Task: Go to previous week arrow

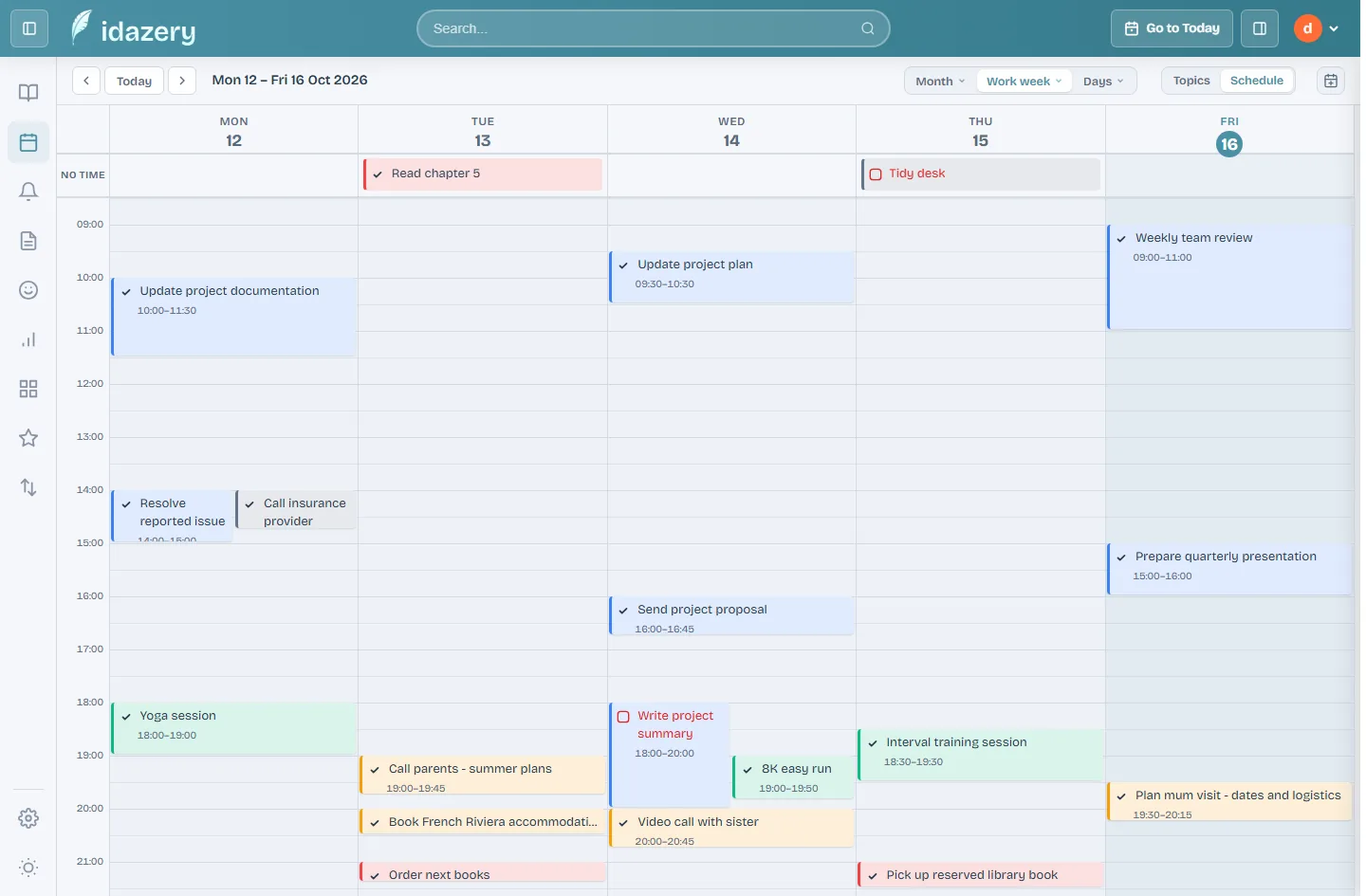Action: pyautogui.click(x=86, y=81)
